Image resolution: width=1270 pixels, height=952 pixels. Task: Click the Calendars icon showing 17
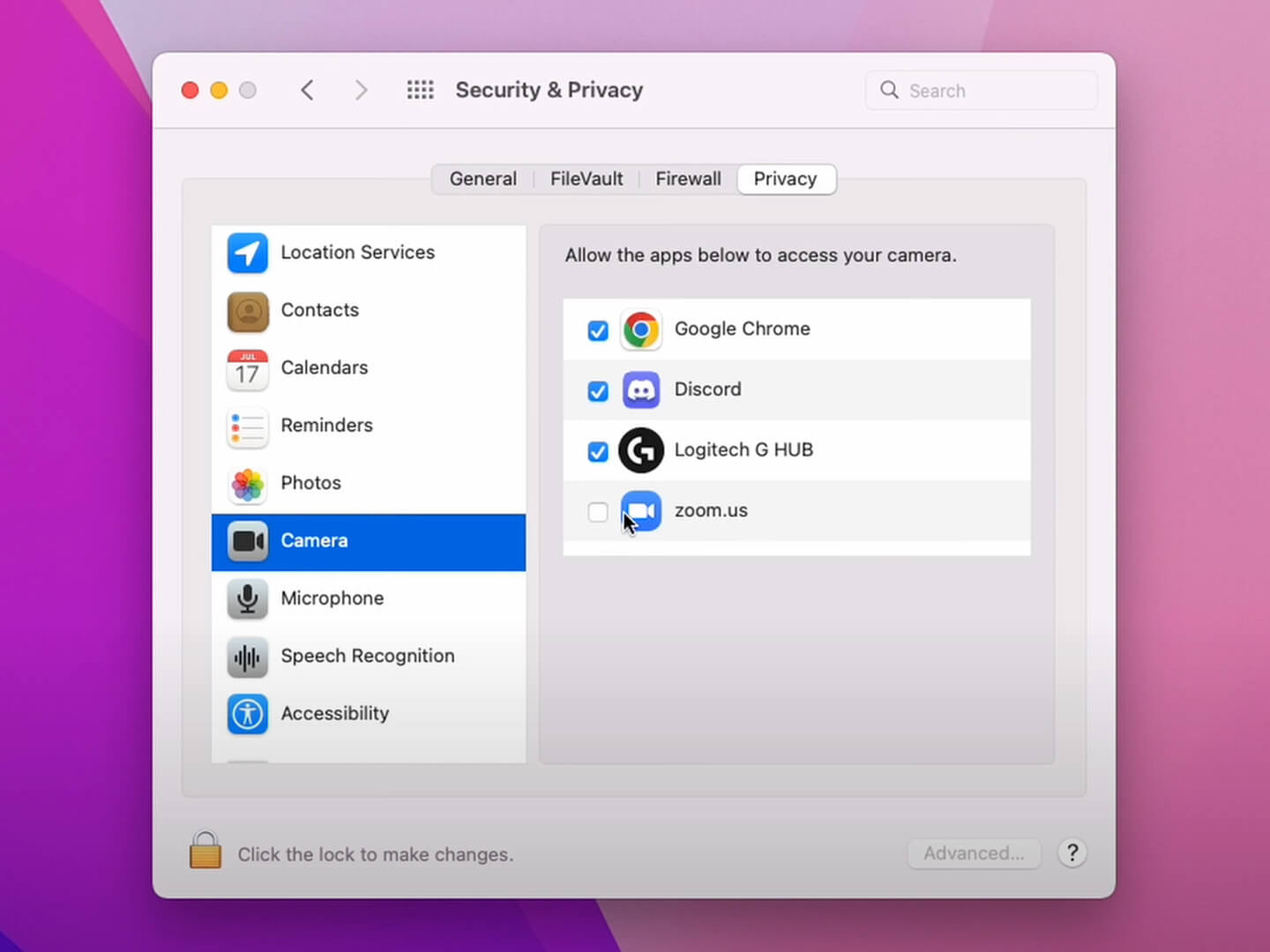248,368
